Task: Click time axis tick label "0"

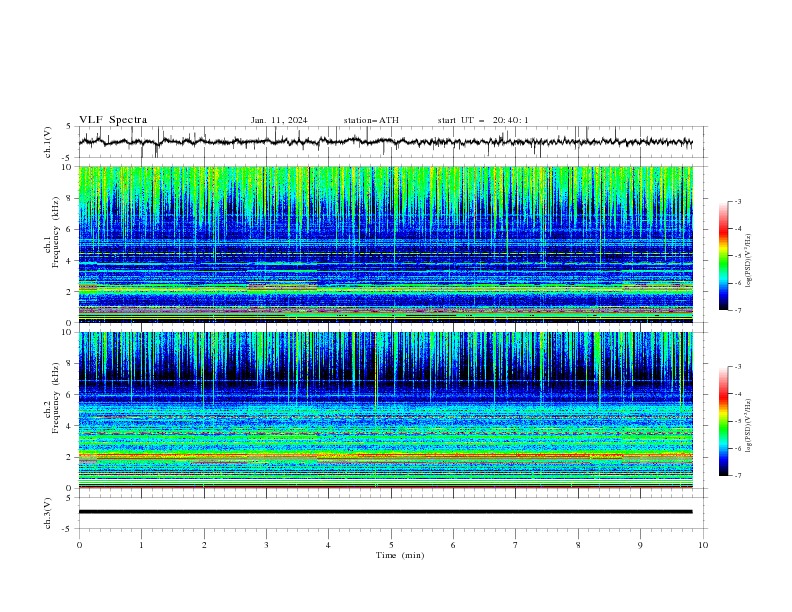Action: point(79,545)
